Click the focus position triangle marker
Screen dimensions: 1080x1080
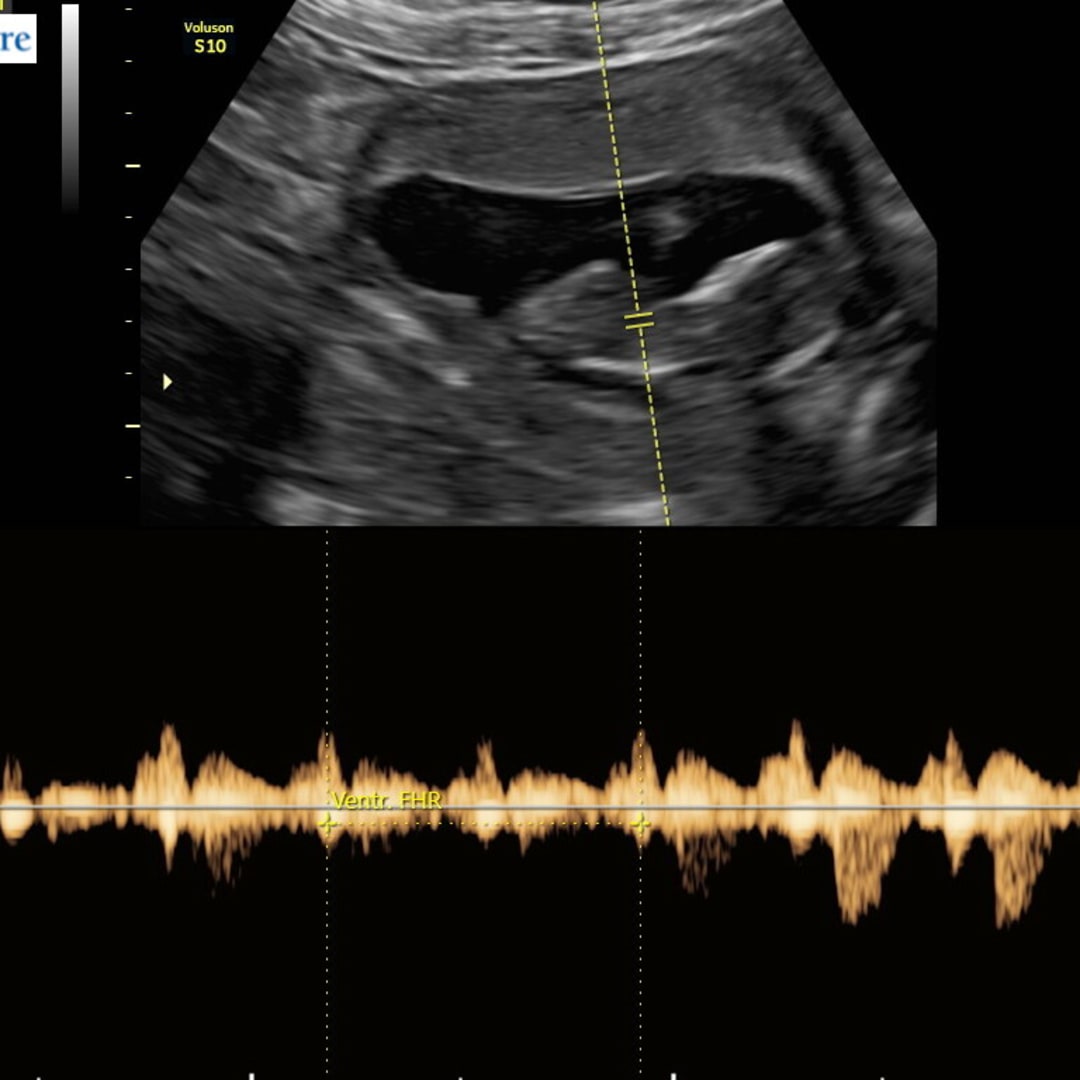pos(167,381)
